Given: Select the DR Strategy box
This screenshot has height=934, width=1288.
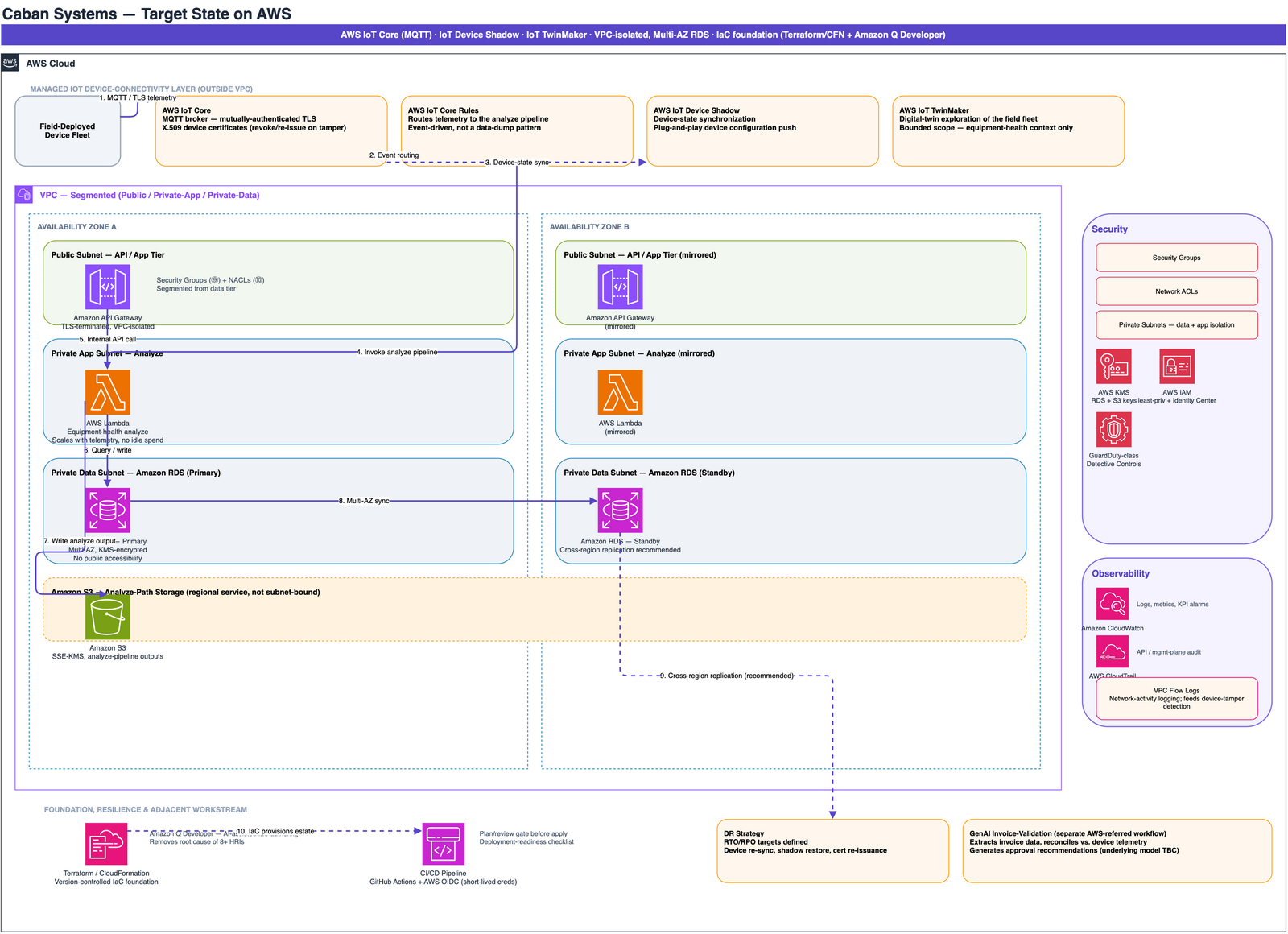Looking at the screenshot, I should [832, 851].
